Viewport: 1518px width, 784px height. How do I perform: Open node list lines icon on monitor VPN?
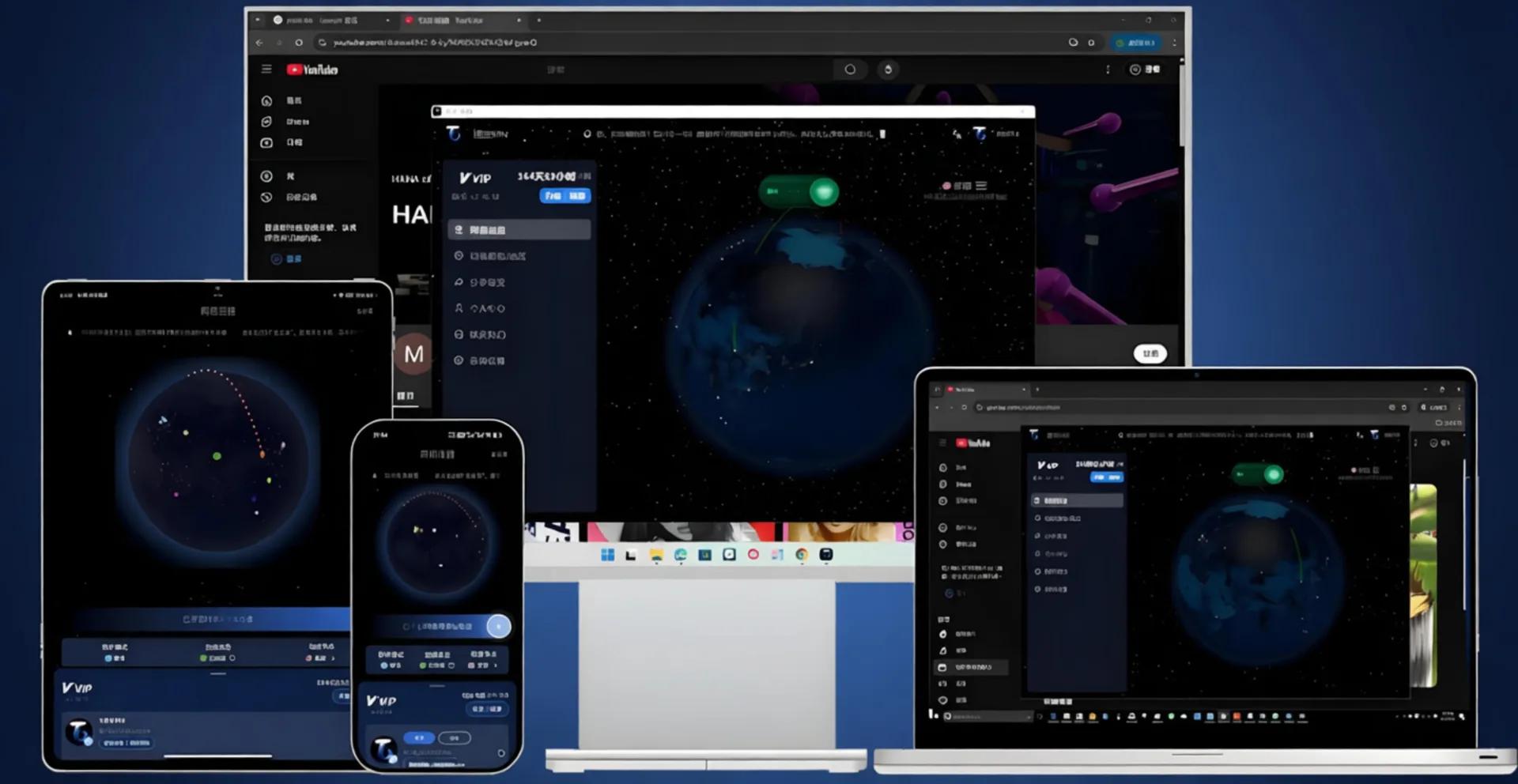pos(981,186)
